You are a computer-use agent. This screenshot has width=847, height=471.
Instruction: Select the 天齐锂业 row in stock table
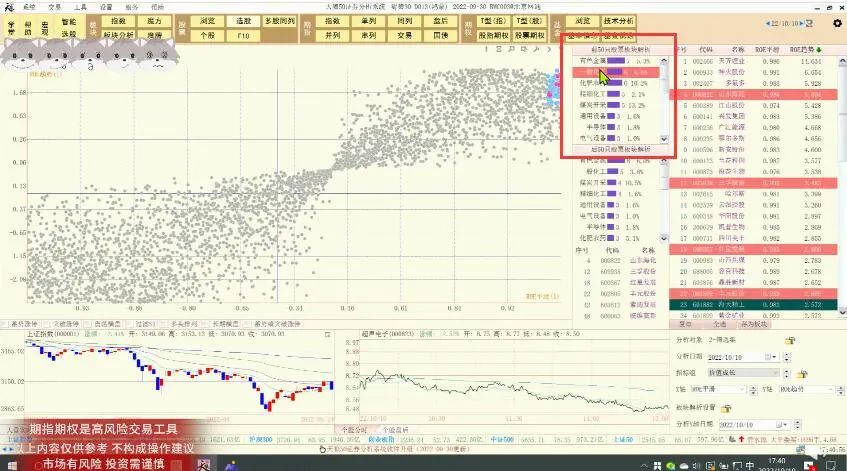tap(754, 62)
